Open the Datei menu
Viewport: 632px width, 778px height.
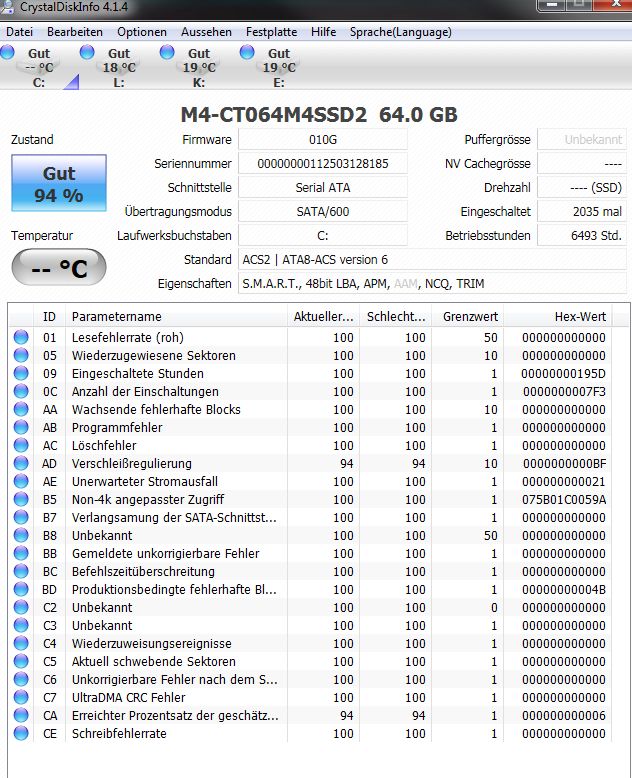click(x=19, y=32)
